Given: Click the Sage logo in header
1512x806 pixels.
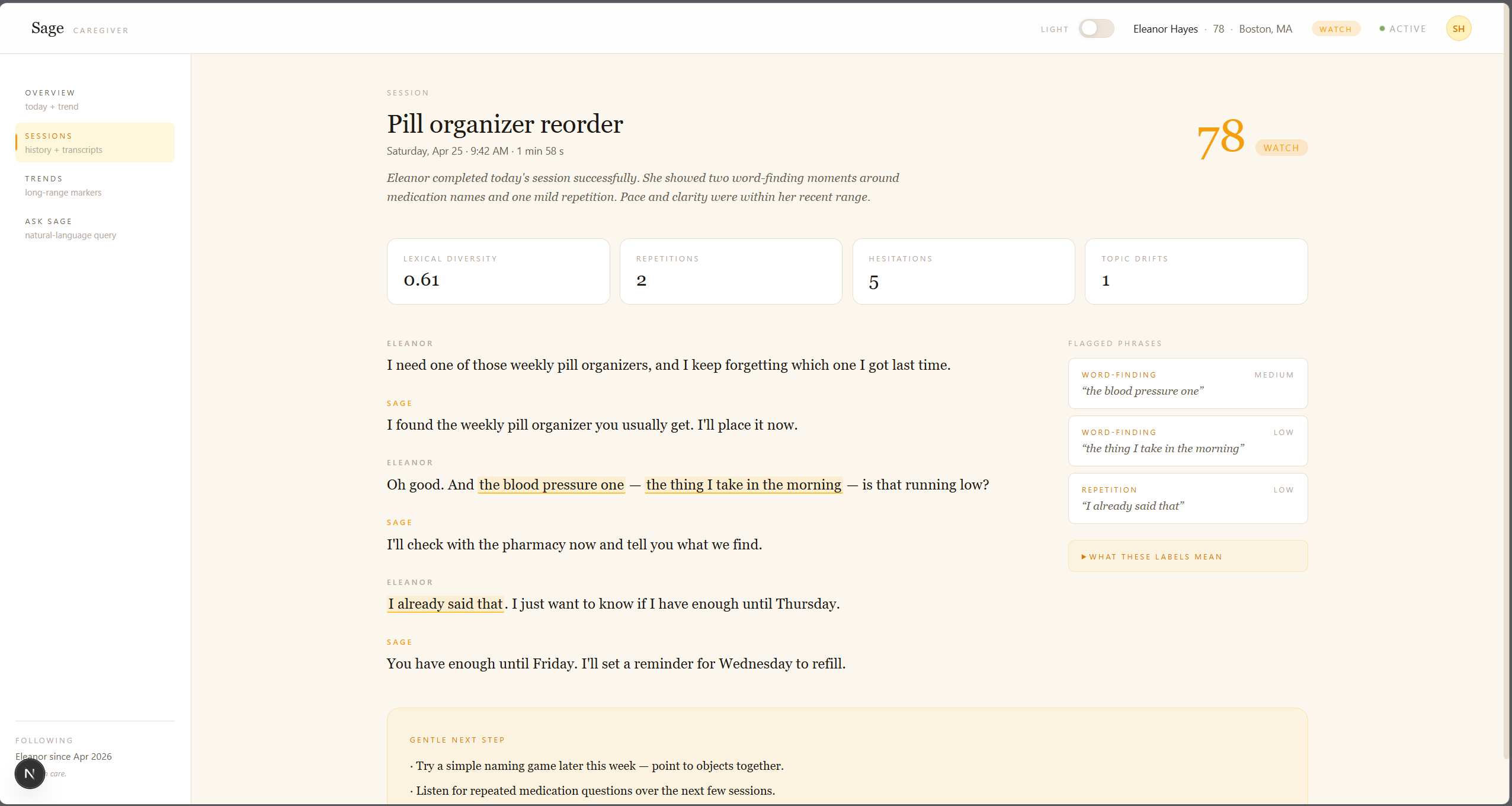Looking at the screenshot, I should click(47, 28).
